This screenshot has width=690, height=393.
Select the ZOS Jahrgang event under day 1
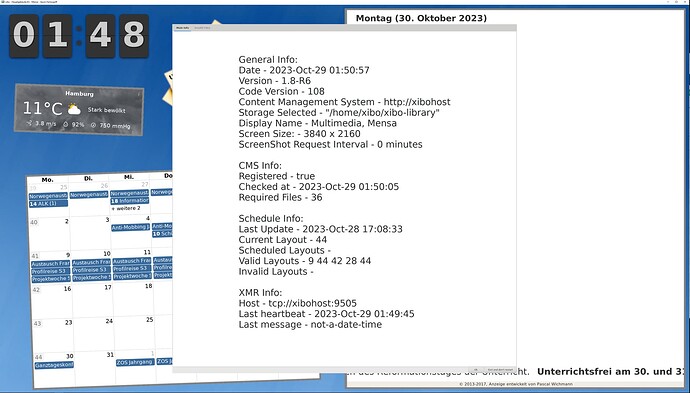(135, 362)
